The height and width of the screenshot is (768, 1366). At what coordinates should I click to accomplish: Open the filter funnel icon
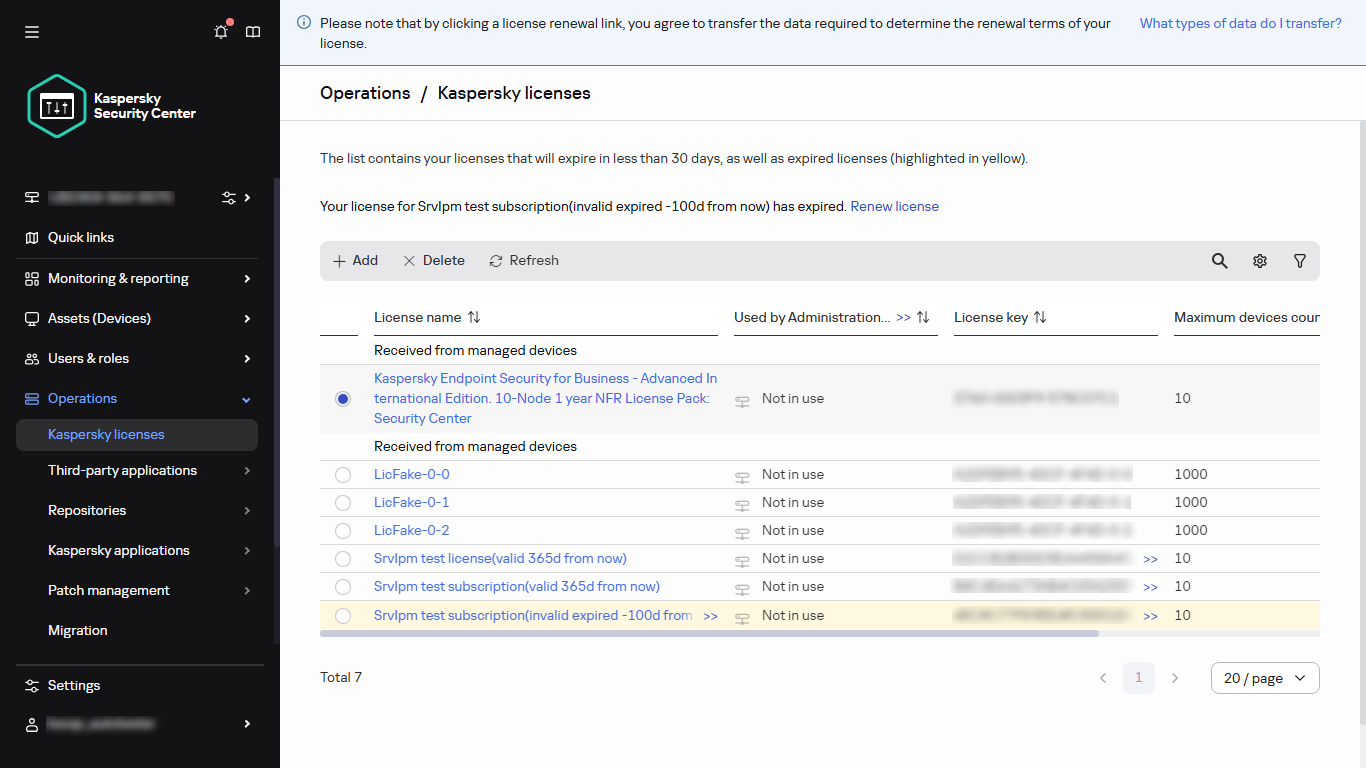click(1299, 261)
